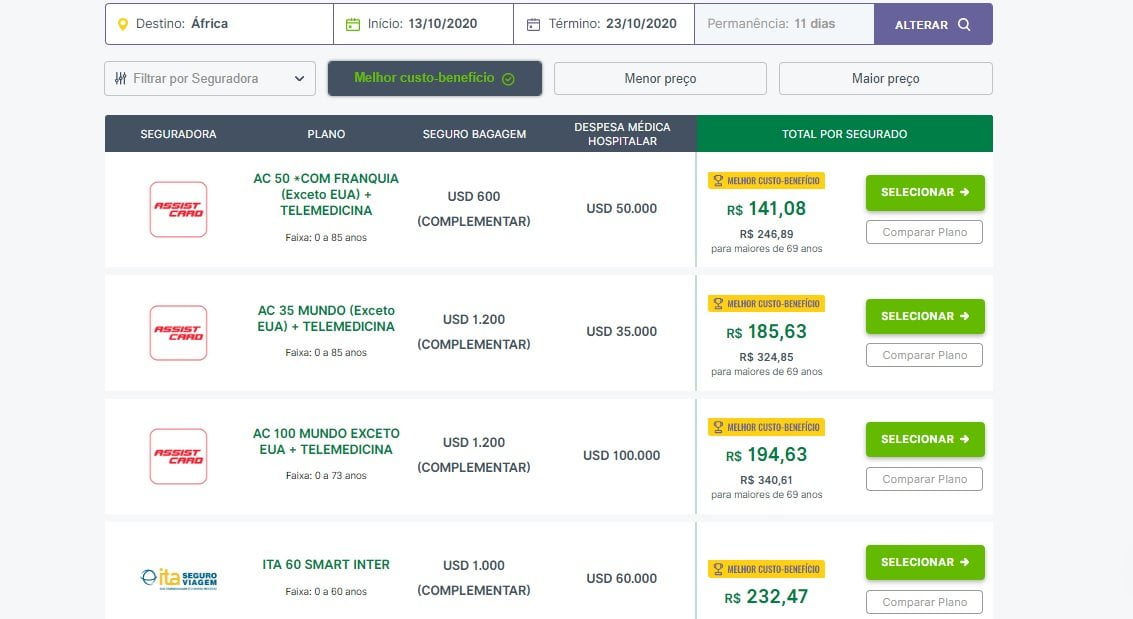Click the PLANO column header
1133x619 pixels.
pos(326,134)
